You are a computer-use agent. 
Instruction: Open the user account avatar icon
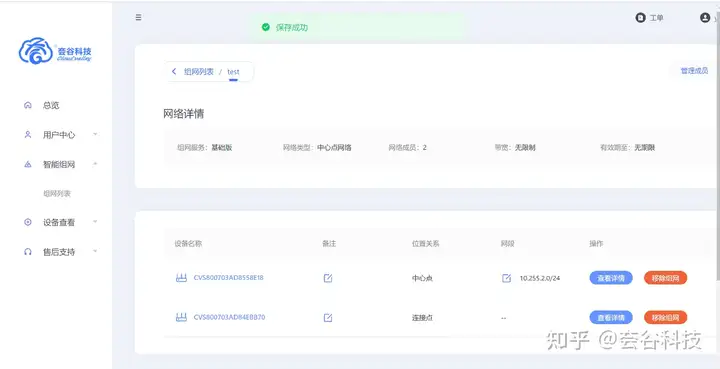point(705,18)
